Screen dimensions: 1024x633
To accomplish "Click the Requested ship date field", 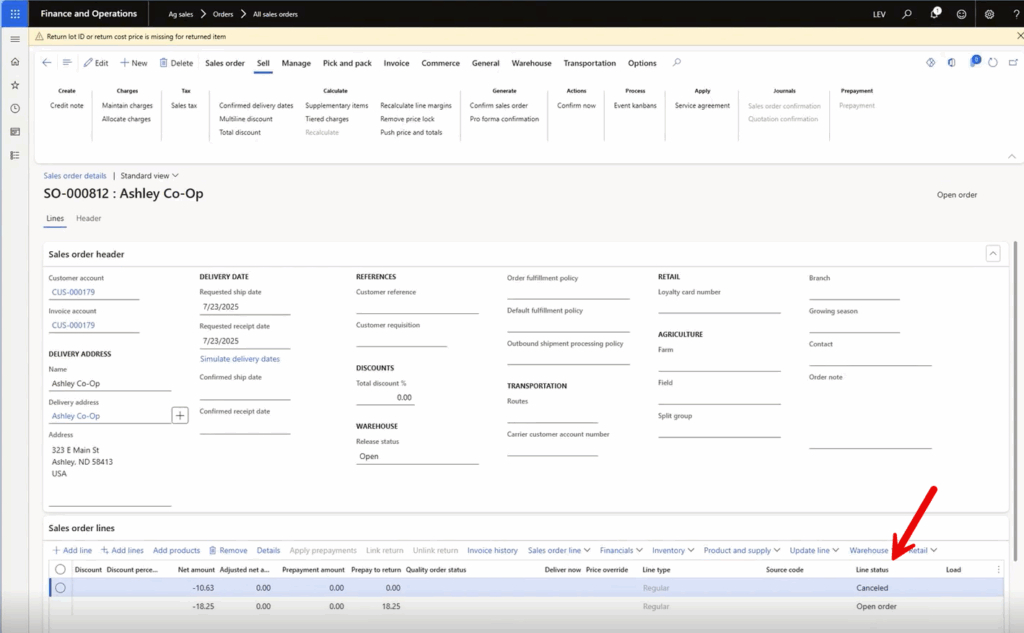I will point(245,307).
